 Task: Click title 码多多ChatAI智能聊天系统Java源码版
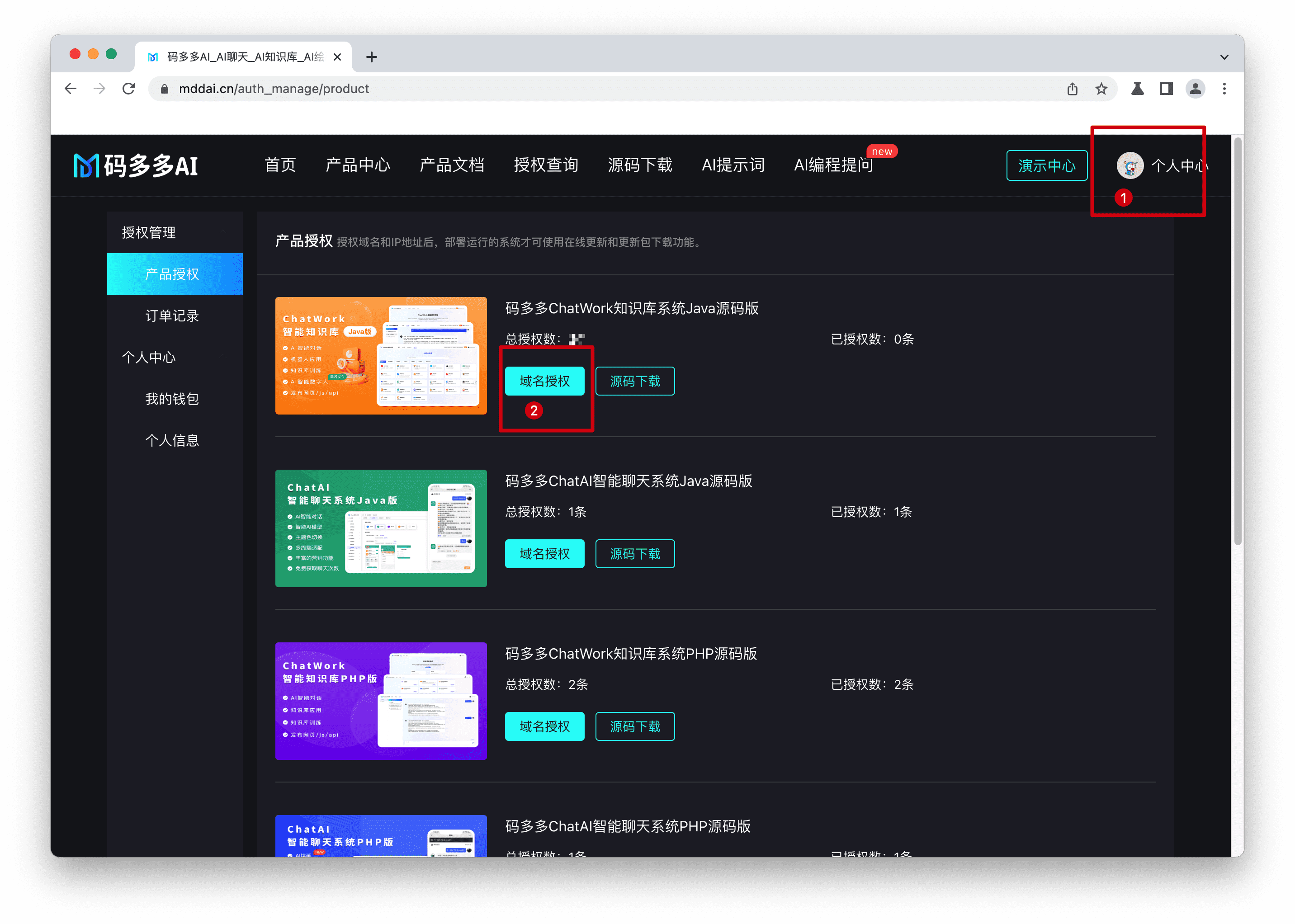629,481
